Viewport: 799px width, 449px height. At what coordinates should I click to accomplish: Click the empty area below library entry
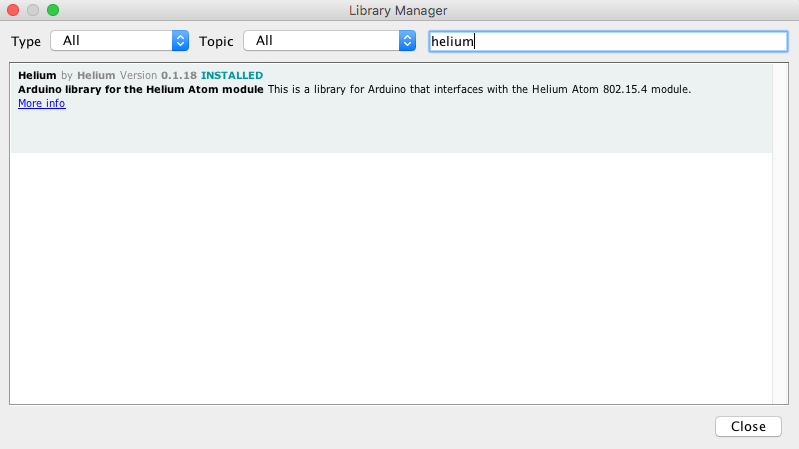[390, 280]
